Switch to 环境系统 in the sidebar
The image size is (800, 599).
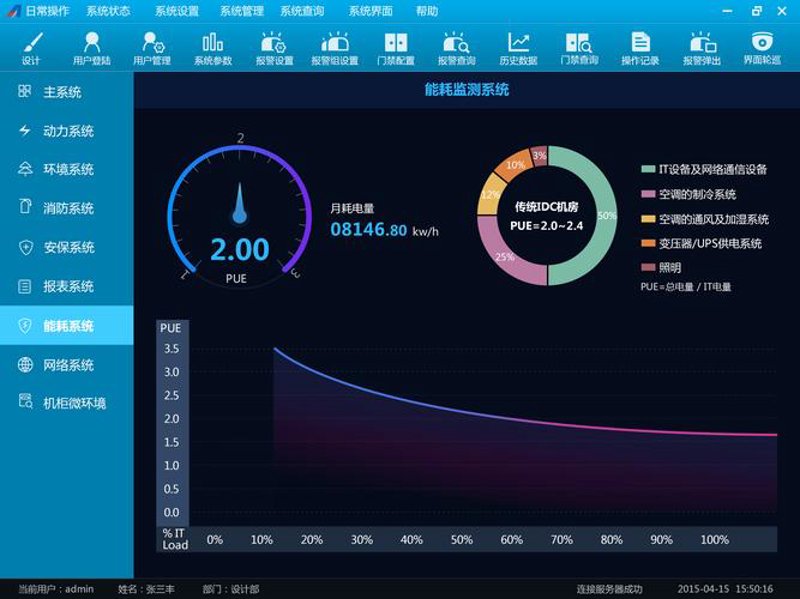(x=66, y=169)
